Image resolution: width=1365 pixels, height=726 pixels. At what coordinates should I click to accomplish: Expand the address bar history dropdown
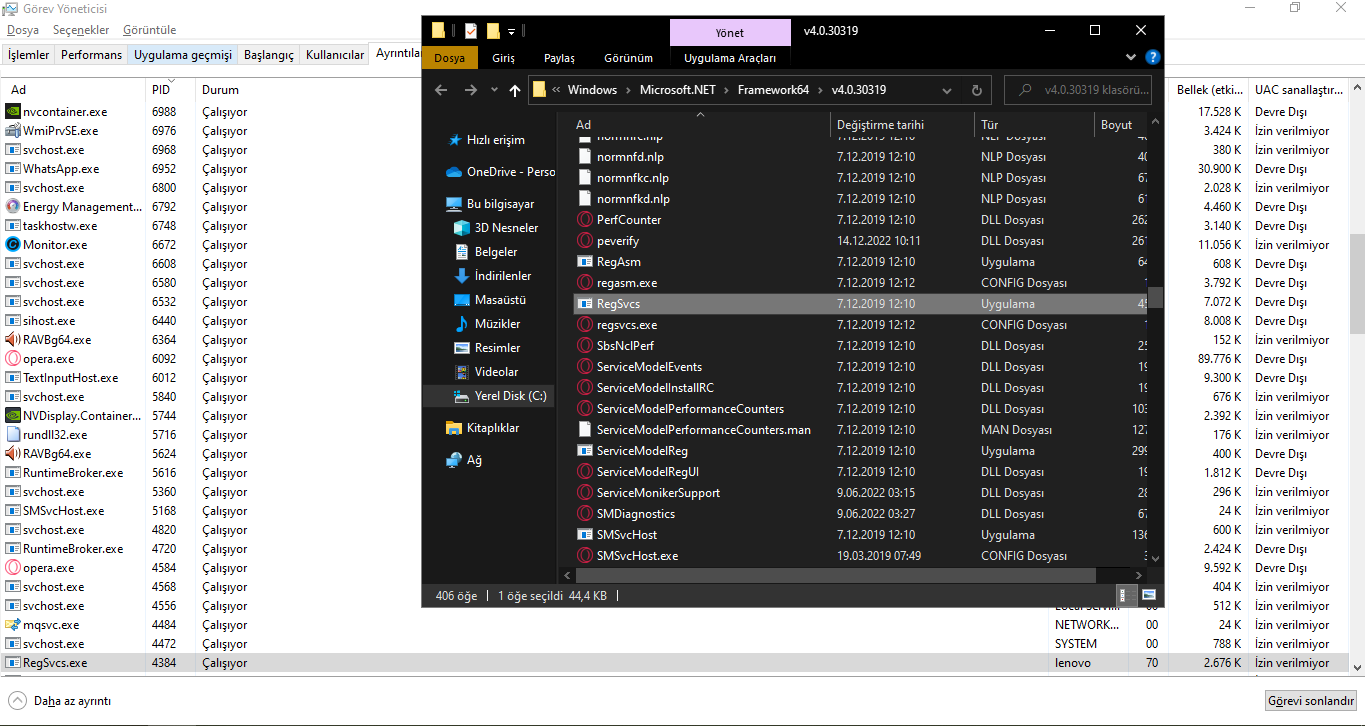tap(947, 90)
